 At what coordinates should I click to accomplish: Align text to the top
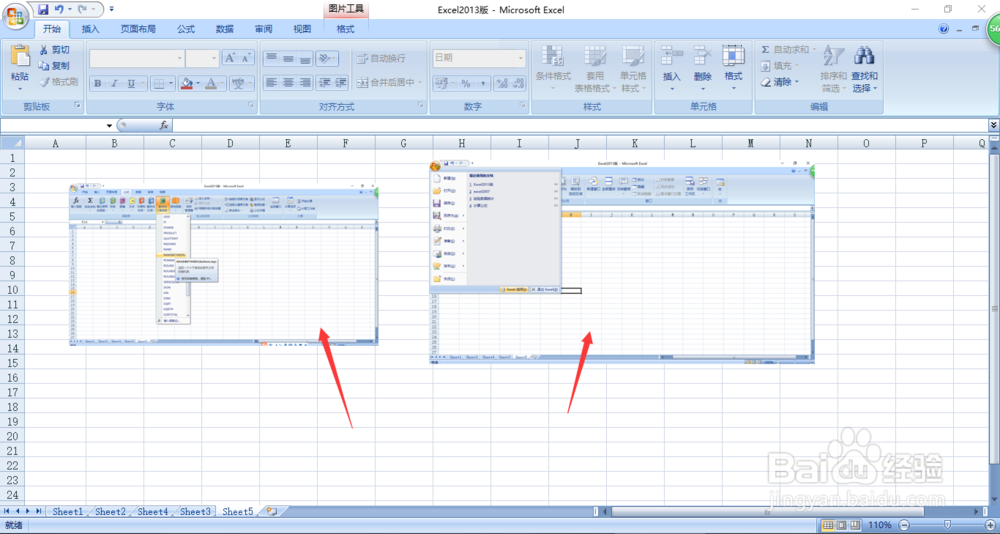tap(271, 58)
